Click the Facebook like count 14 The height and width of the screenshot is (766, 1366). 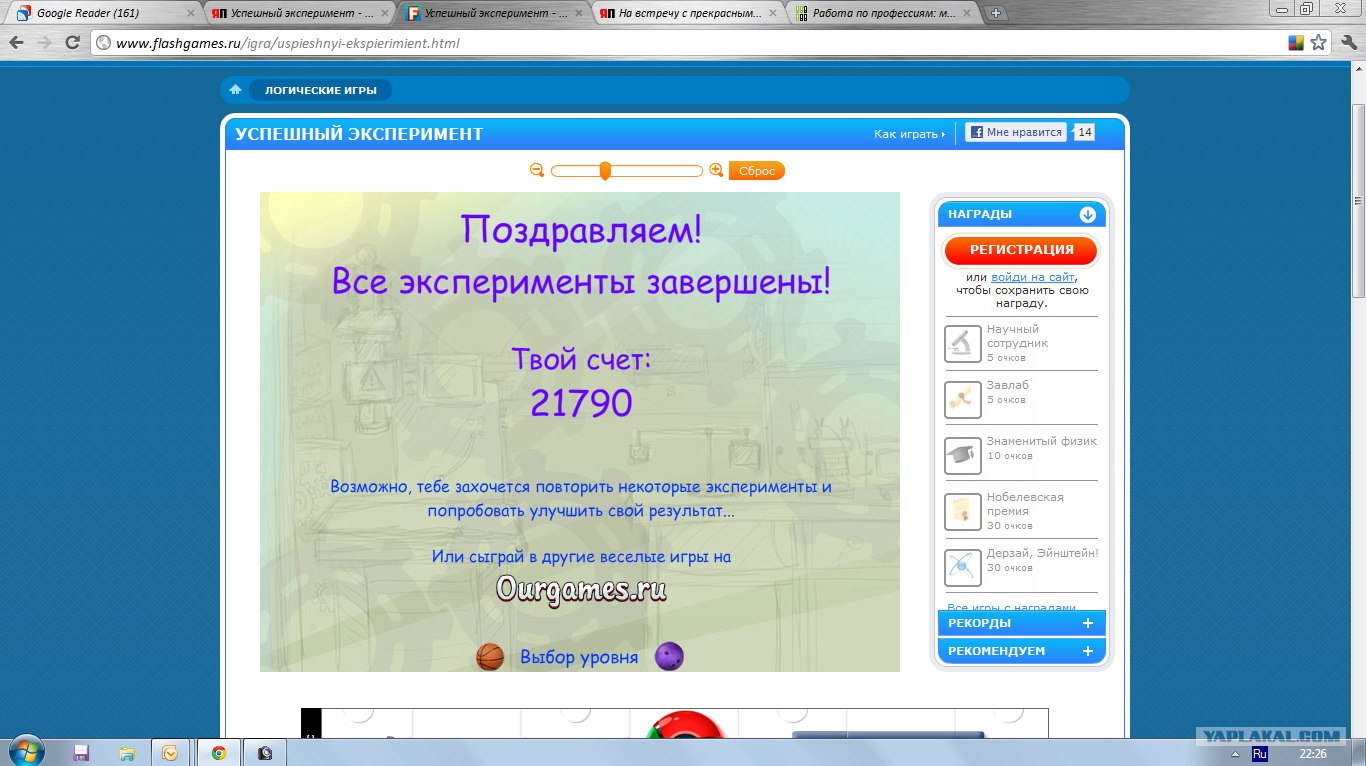click(1084, 132)
